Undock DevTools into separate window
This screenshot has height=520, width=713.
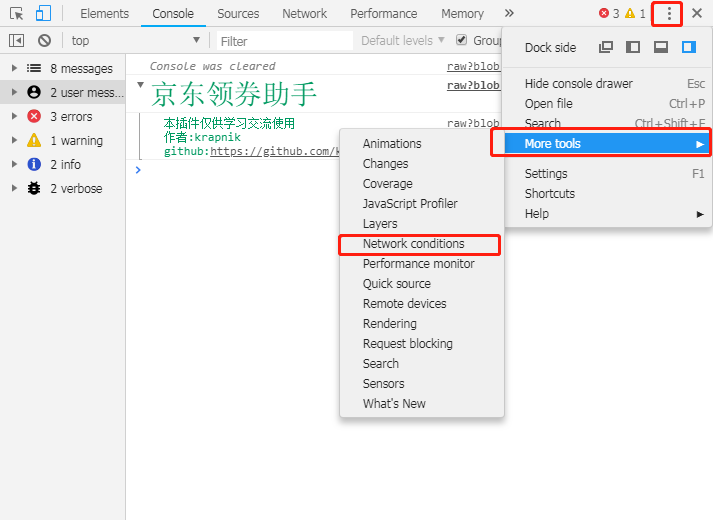[606, 47]
